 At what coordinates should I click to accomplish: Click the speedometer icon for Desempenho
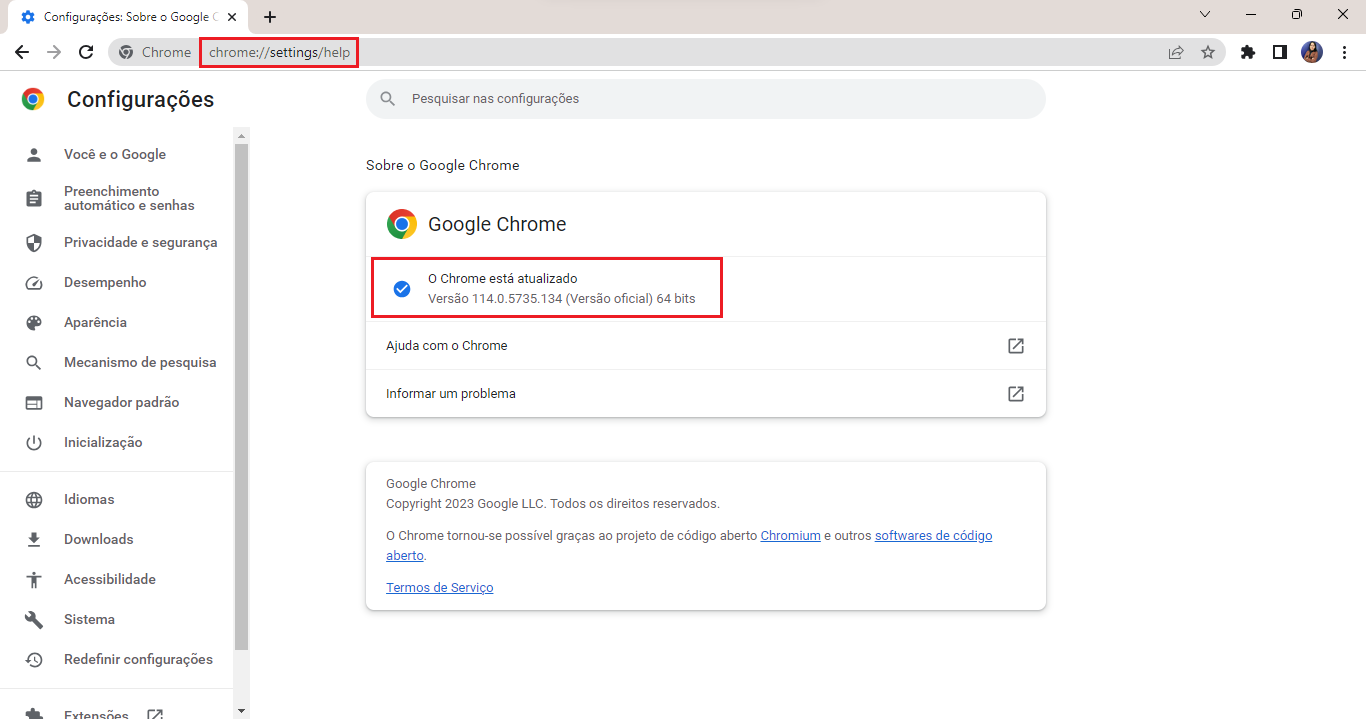(34, 283)
